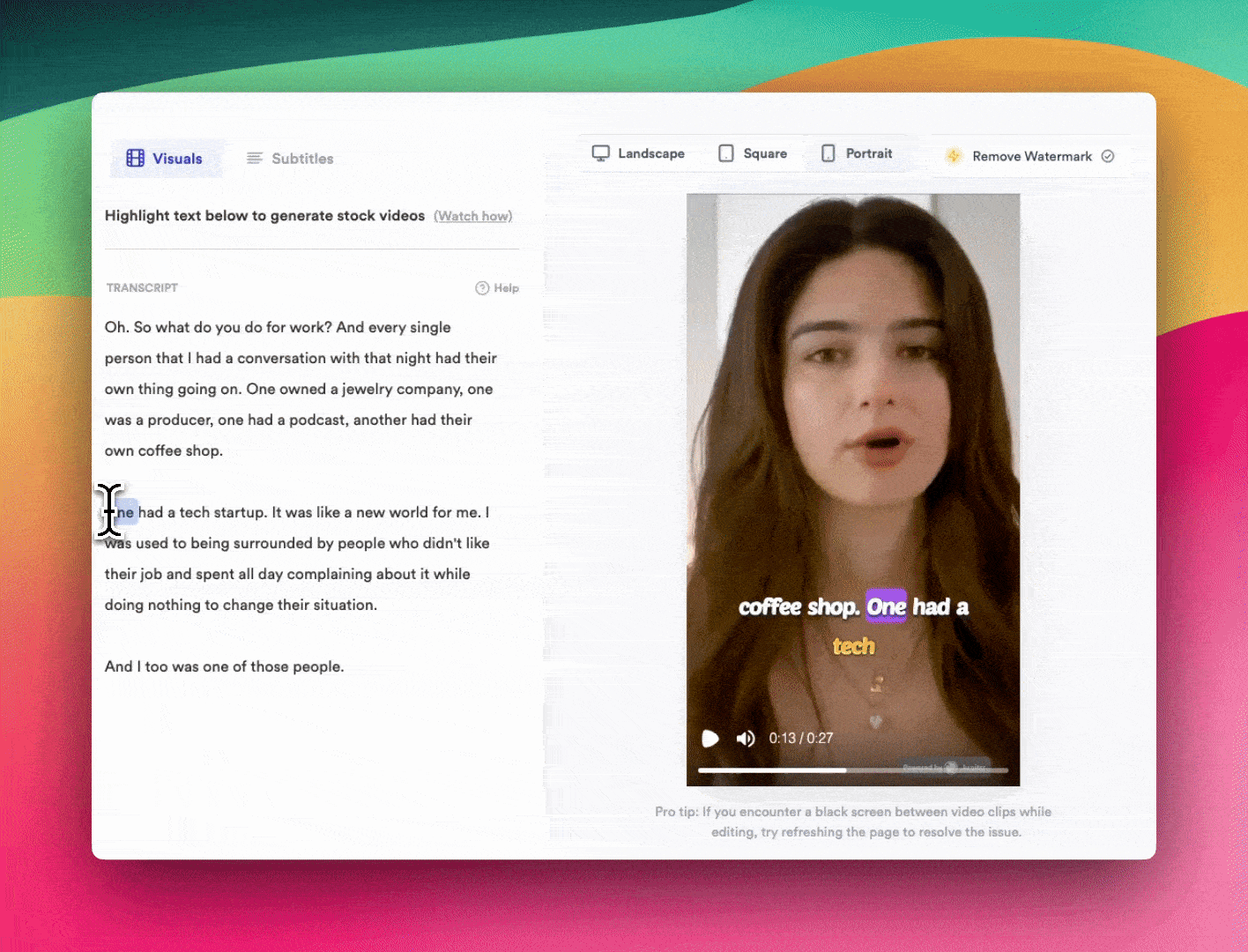Click 'Highlight text below to generate stock videos'

264,216
